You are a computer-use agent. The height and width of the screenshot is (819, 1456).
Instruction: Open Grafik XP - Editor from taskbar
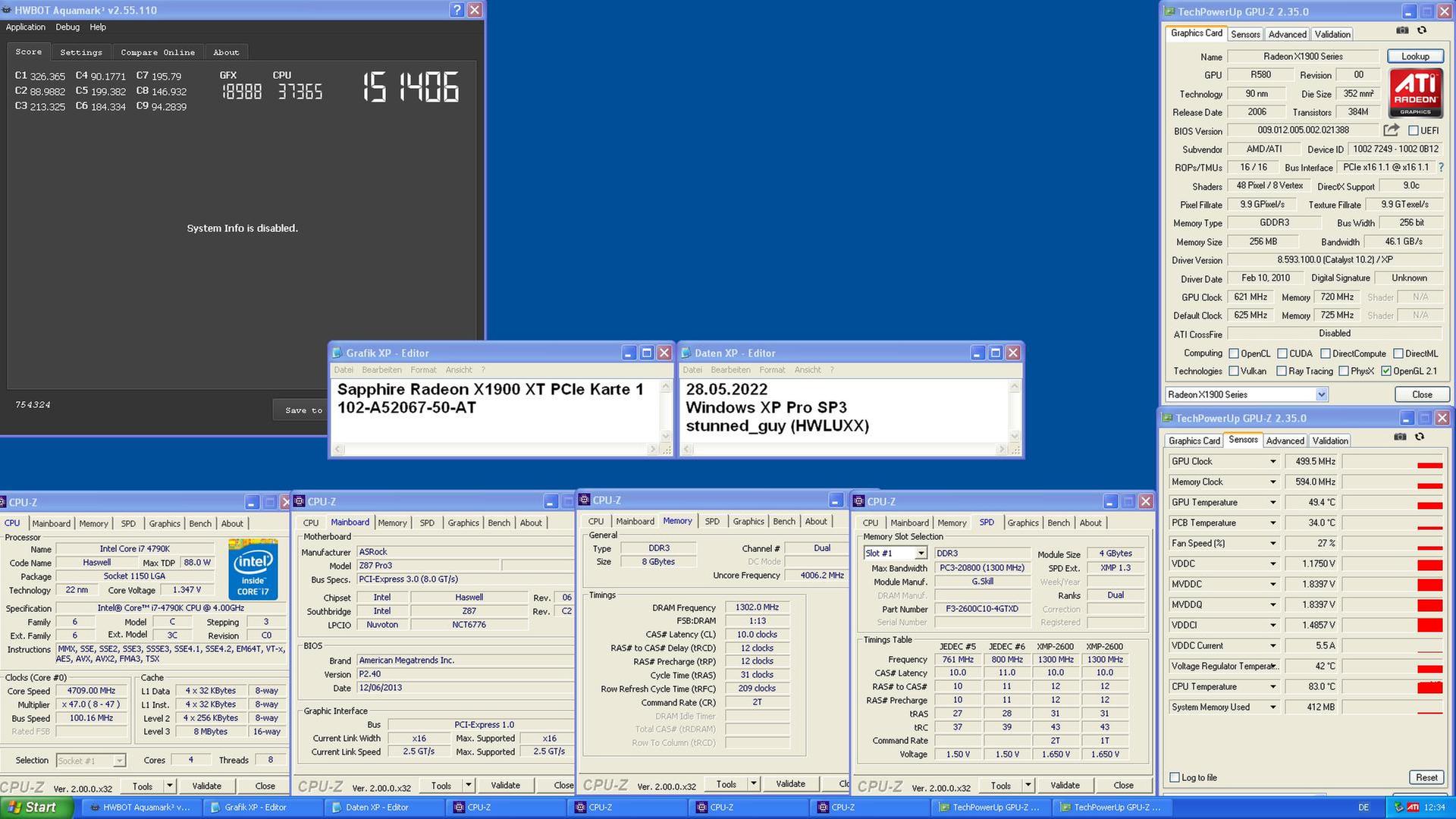(262, 808)
